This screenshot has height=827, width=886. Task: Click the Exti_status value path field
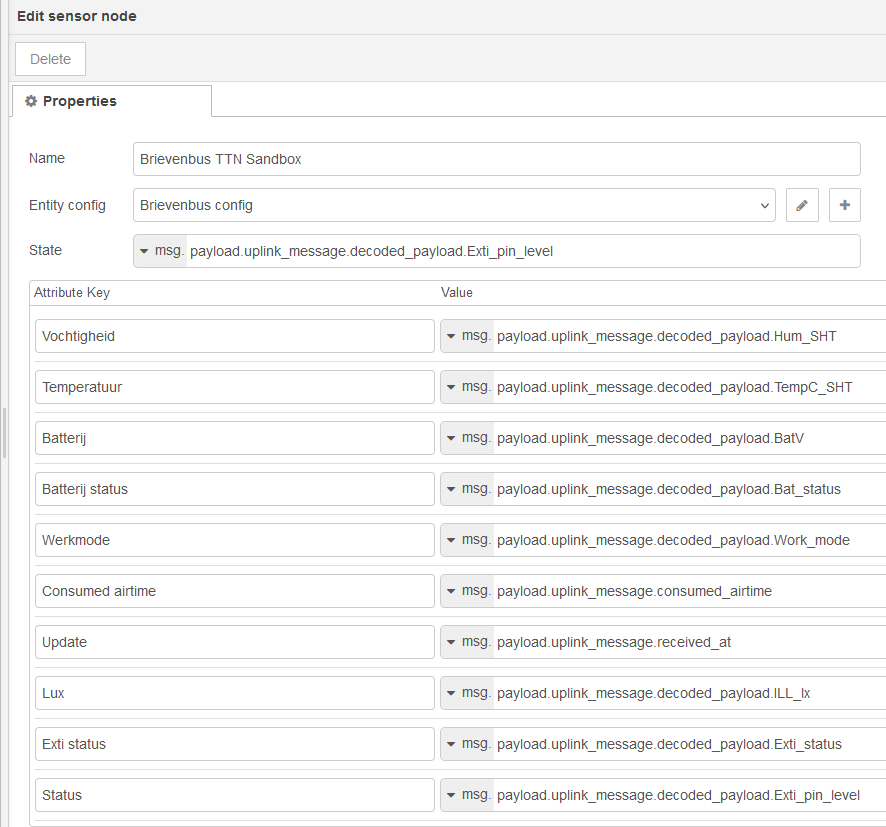[x=690, y=744]
